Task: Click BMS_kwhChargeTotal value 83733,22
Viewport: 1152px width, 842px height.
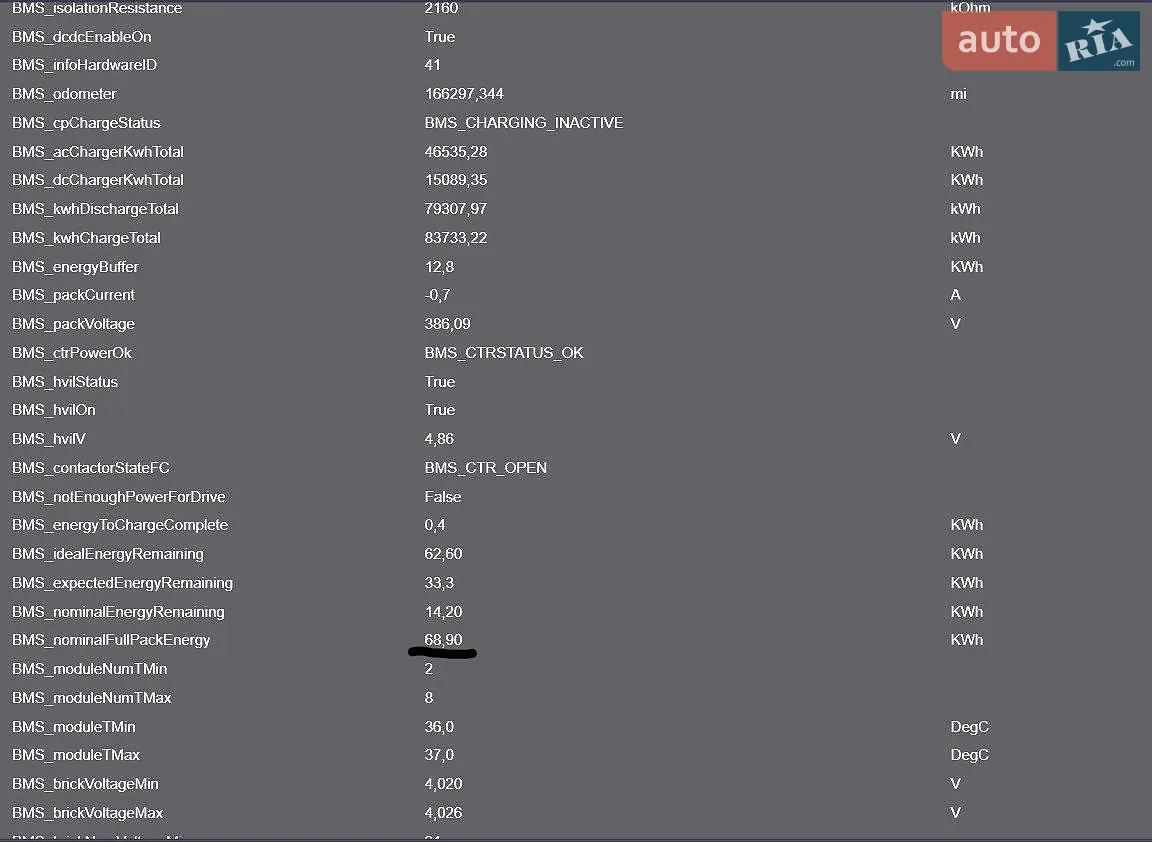Action: [x=456, y=238]
